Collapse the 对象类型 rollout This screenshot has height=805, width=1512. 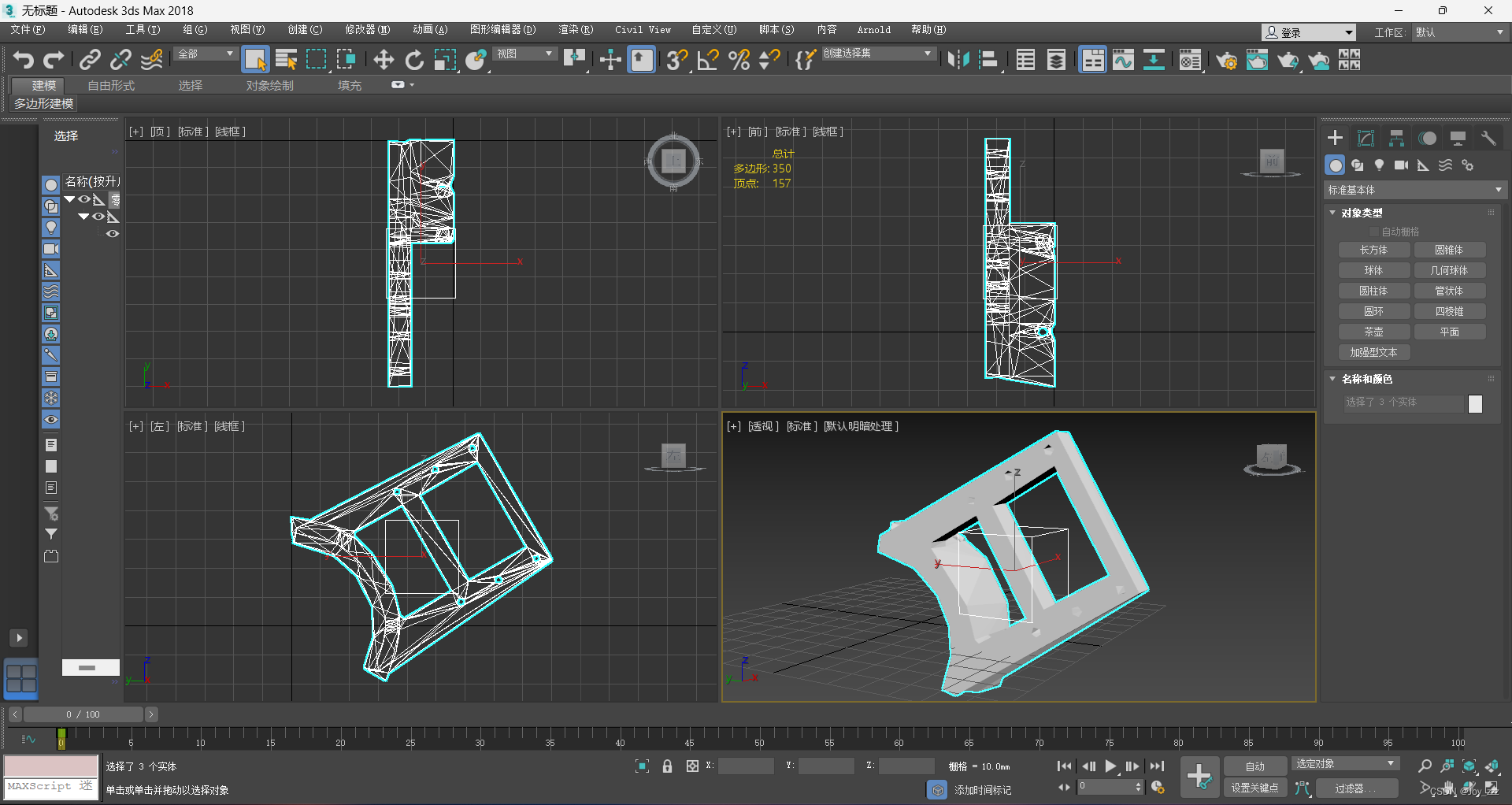click(1362, 213)
